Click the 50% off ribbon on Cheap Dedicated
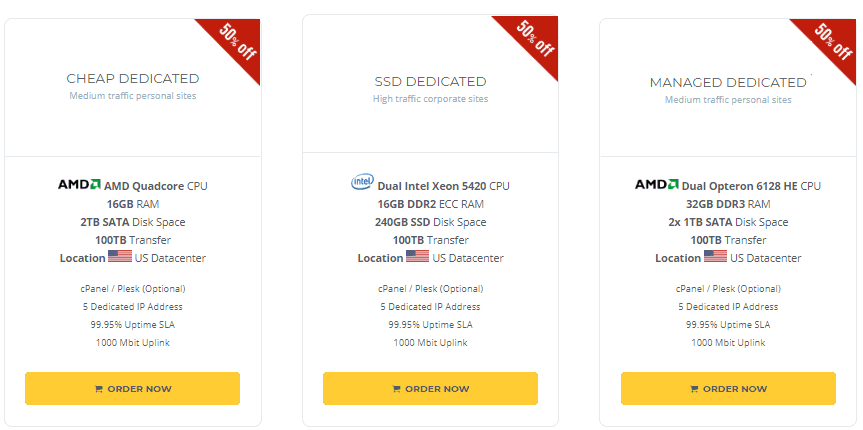This screenshot has height=430, width=863. (x=237, y=42)
